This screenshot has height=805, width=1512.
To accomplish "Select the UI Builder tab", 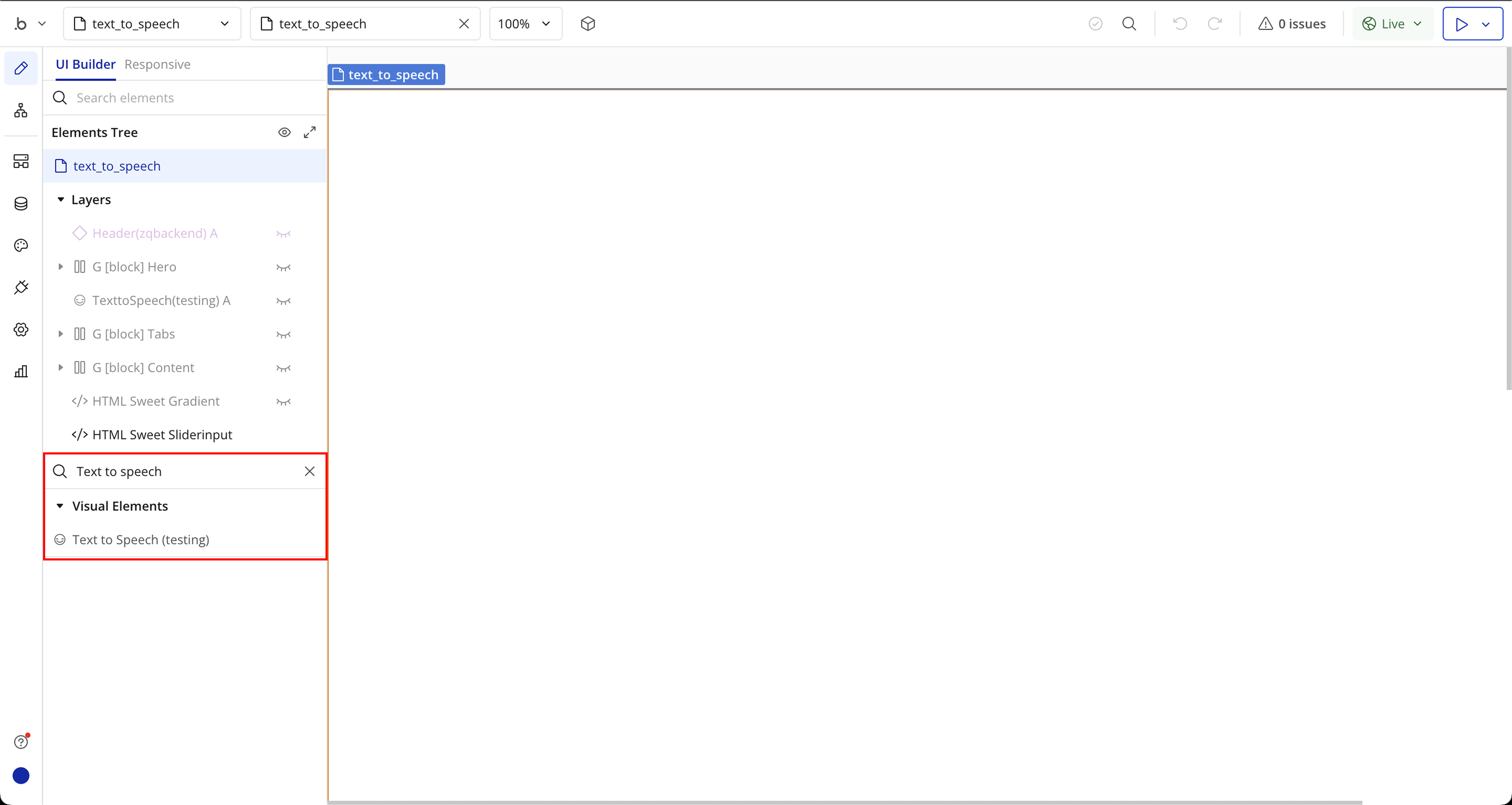I will click(85, 64).
